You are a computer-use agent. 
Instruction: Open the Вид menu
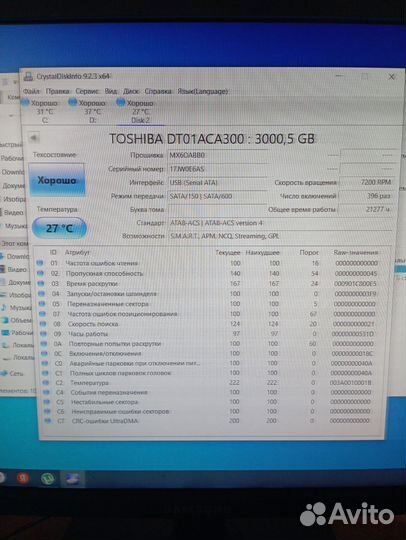point(111,91)
